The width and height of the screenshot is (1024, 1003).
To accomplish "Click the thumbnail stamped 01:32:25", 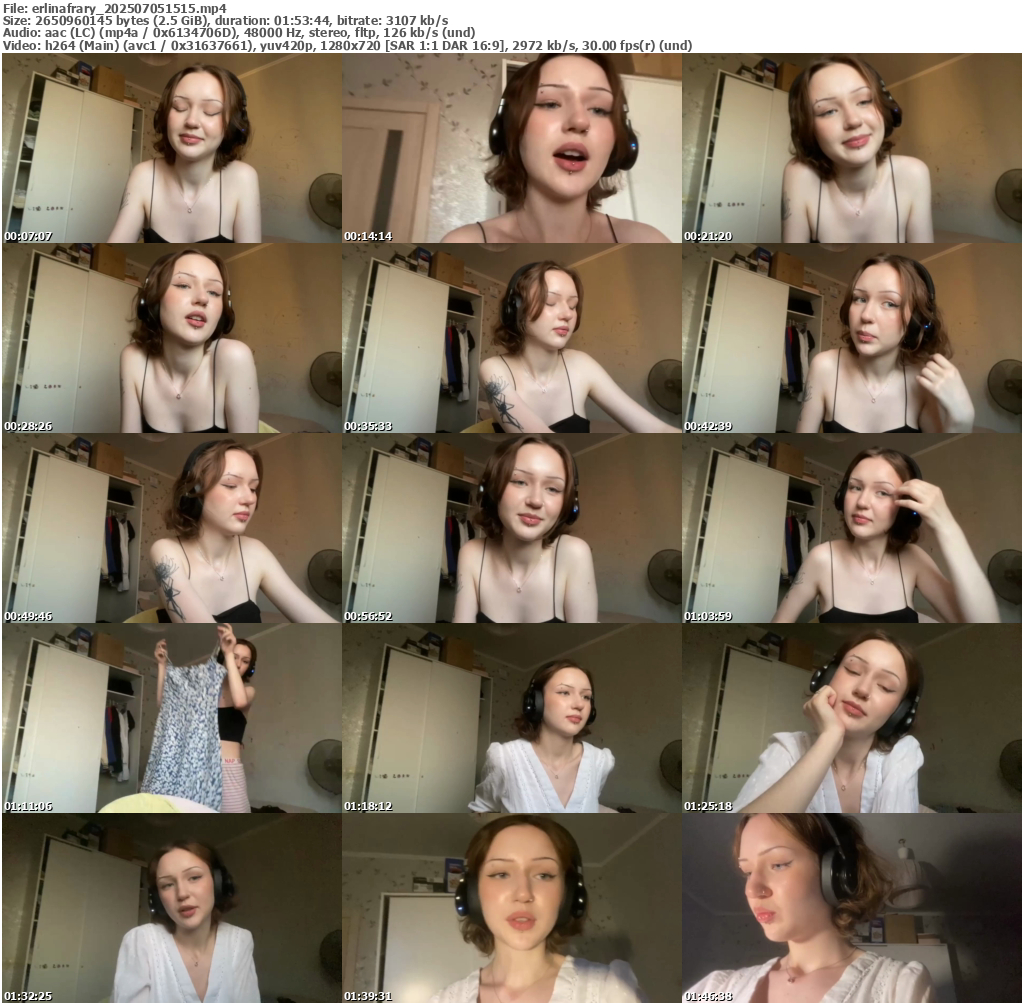I will click(172, 908).
